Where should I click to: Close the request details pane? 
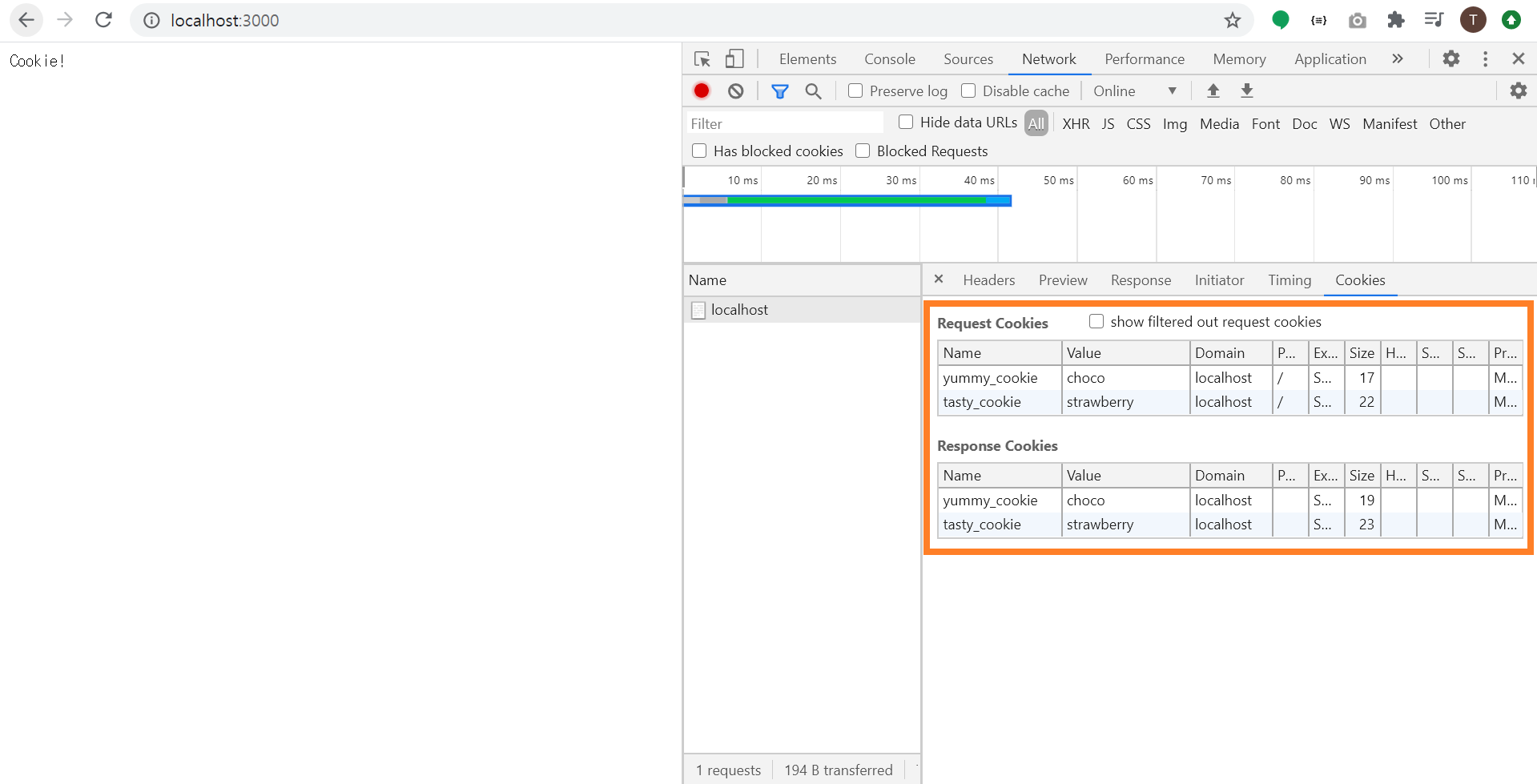(939, 279)
